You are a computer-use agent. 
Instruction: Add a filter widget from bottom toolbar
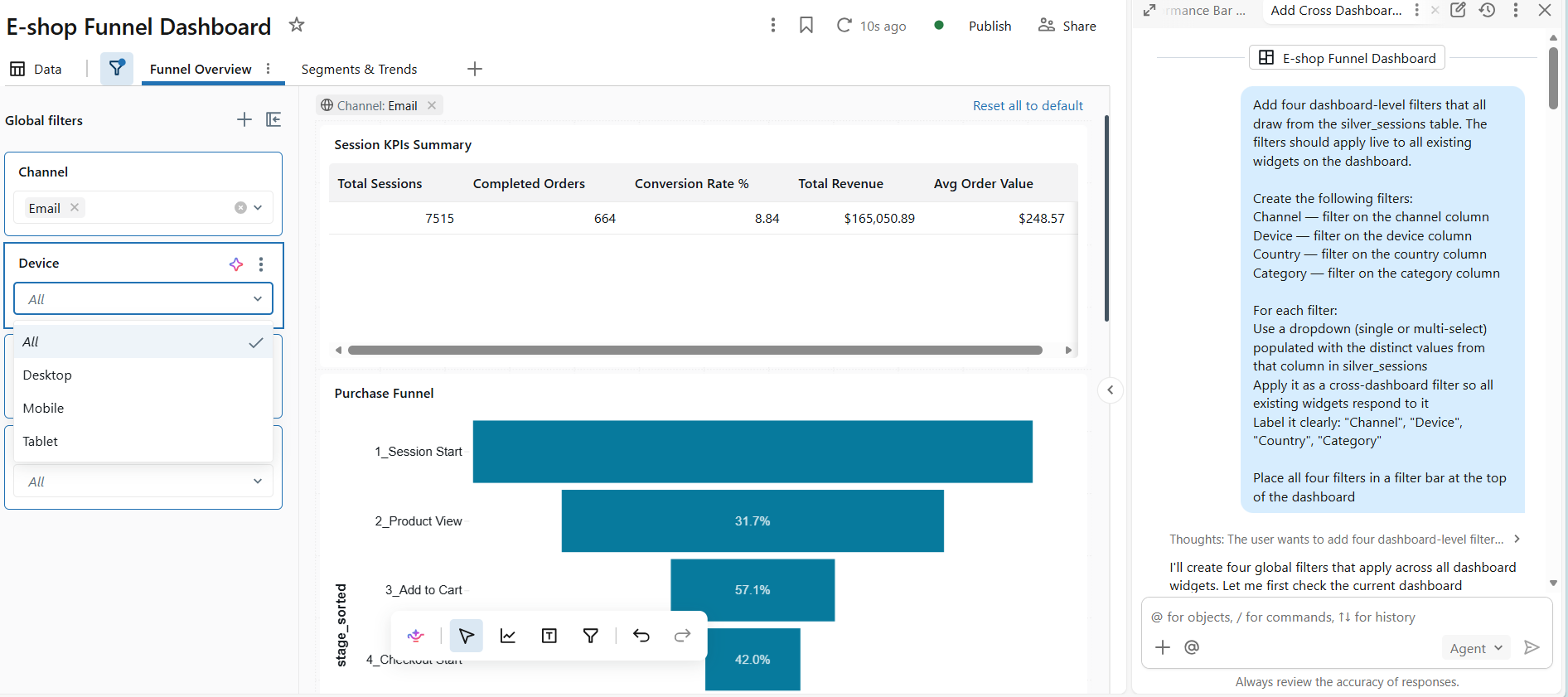[x=591, y=636]
